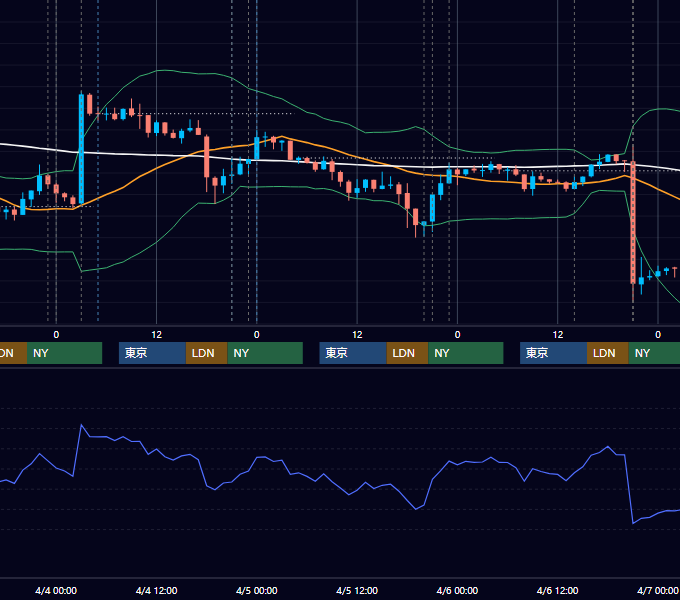Select the long red candle before 4/7 00:00
The width and height of the screenshot is (680, 600).
(x=633, y=223)
